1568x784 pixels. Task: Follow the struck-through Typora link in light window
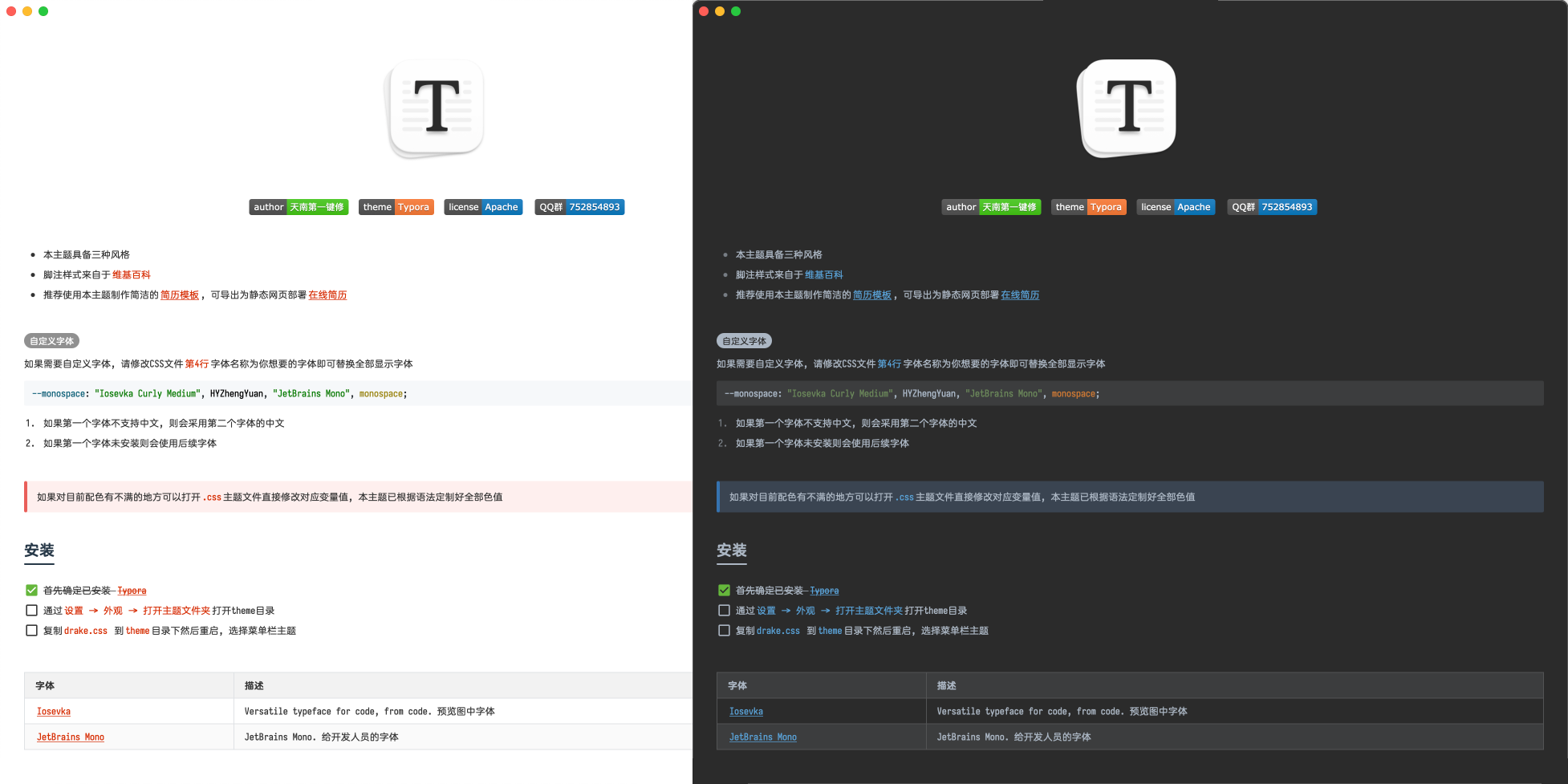pyautogui.click(x=132, y=591)
